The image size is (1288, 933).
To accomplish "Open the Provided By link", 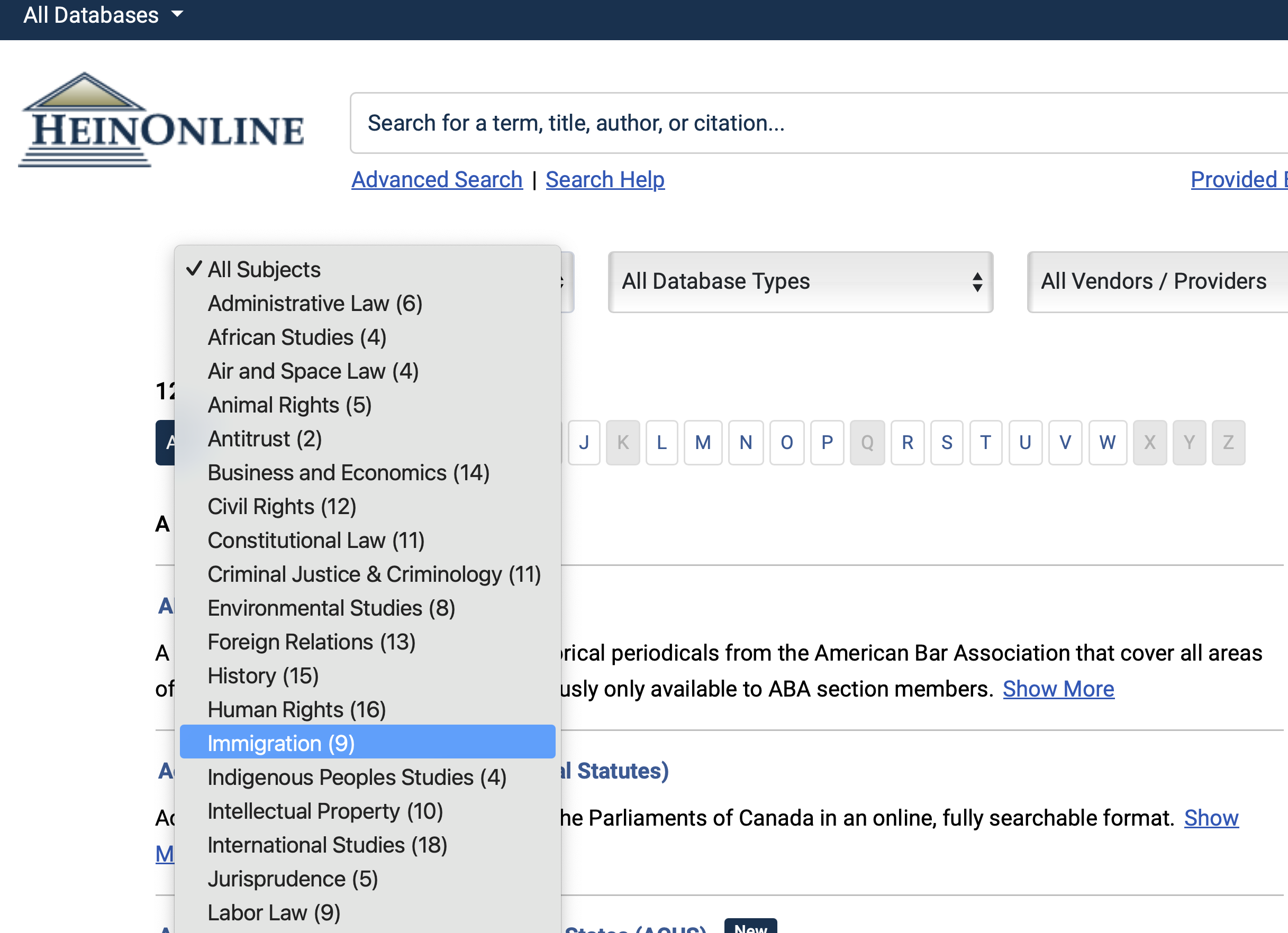I will 1239,179.
